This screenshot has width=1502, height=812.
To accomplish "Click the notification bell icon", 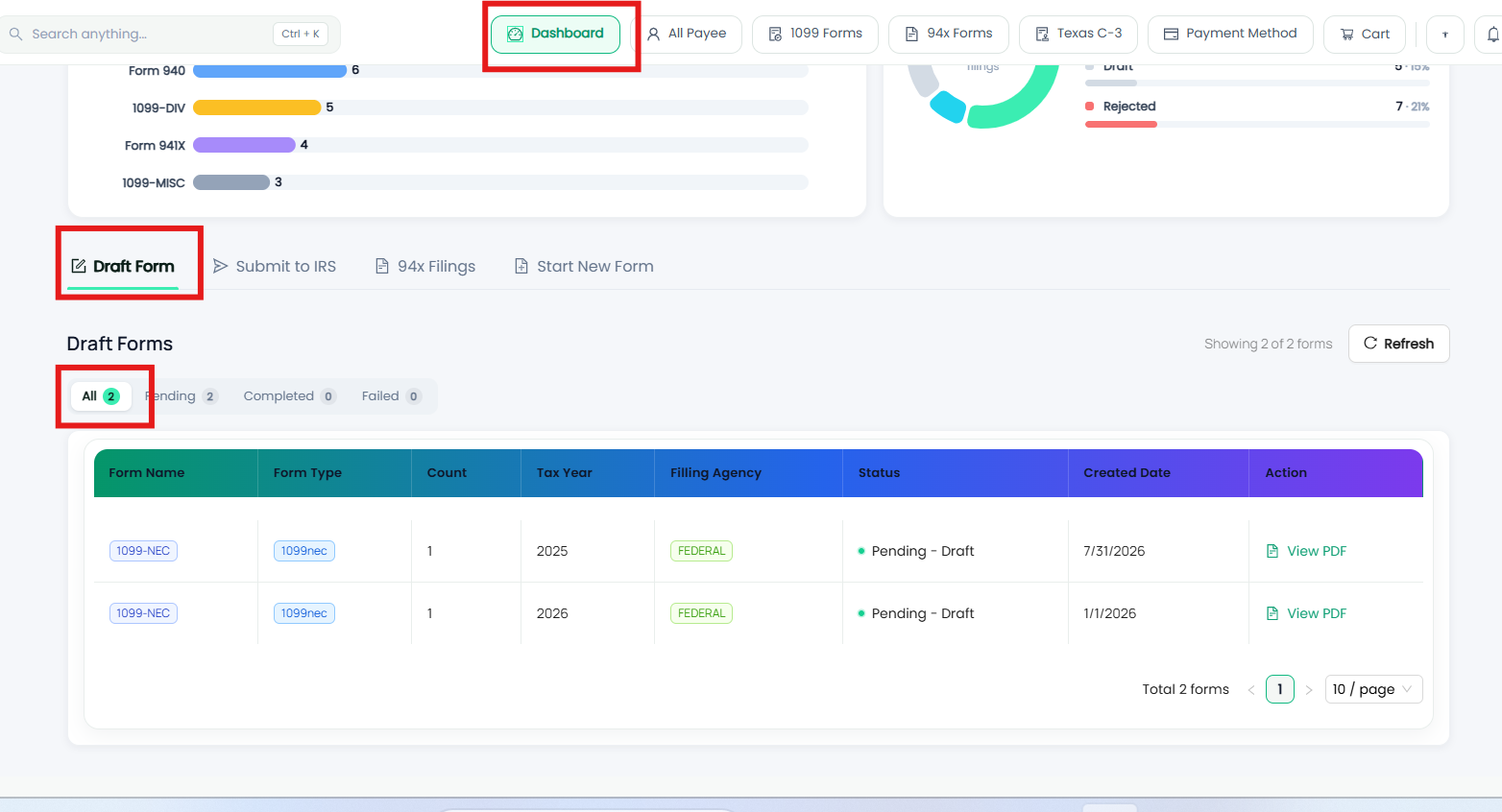I will pos(1493,35).
